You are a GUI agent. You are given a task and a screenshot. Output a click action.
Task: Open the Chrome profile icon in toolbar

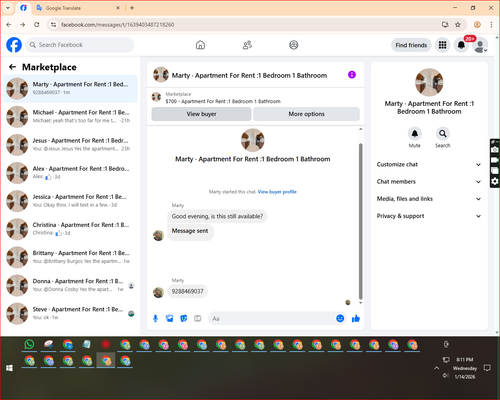477,25
